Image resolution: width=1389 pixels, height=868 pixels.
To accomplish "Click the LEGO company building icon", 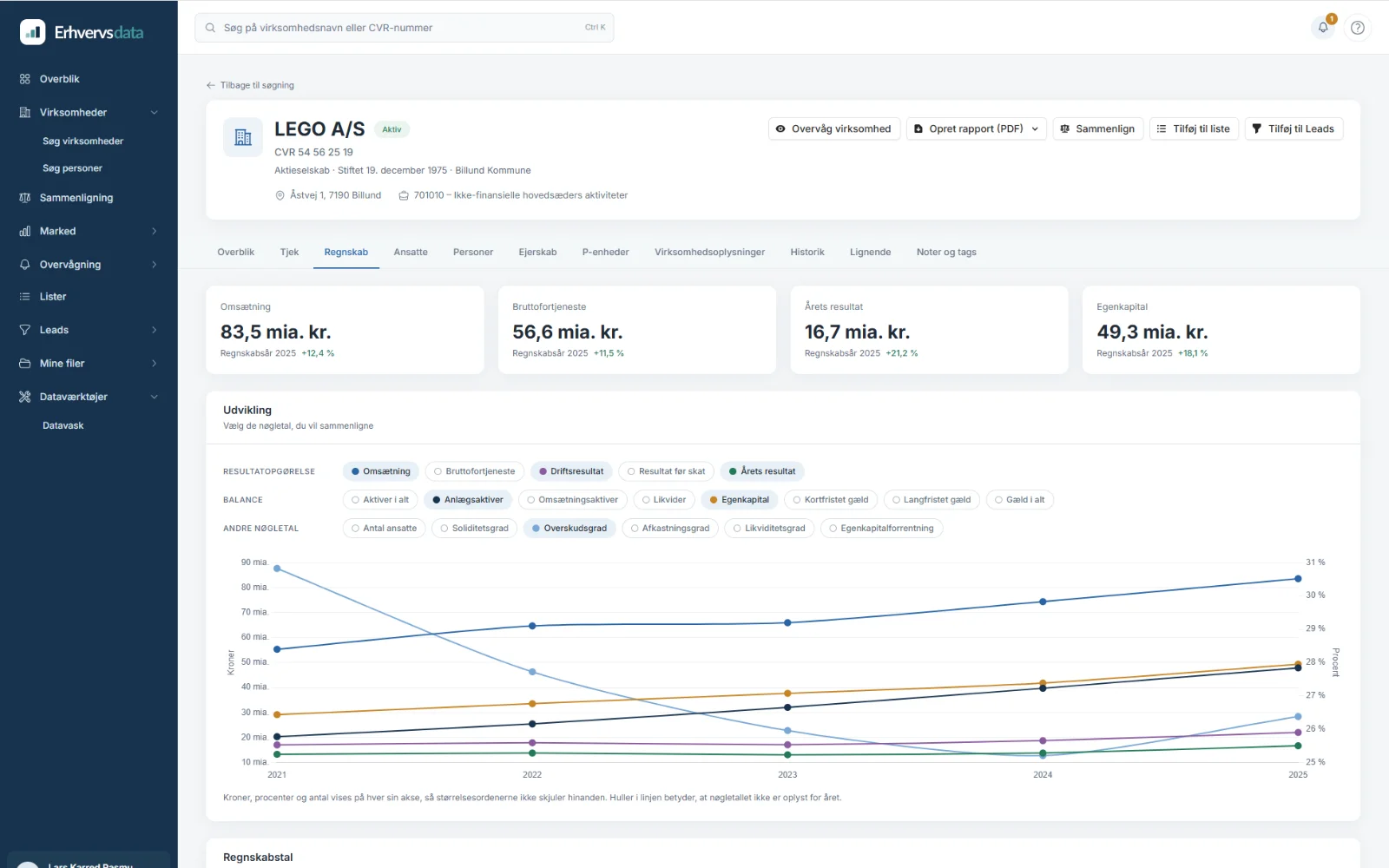I will (x=243, y=137).
